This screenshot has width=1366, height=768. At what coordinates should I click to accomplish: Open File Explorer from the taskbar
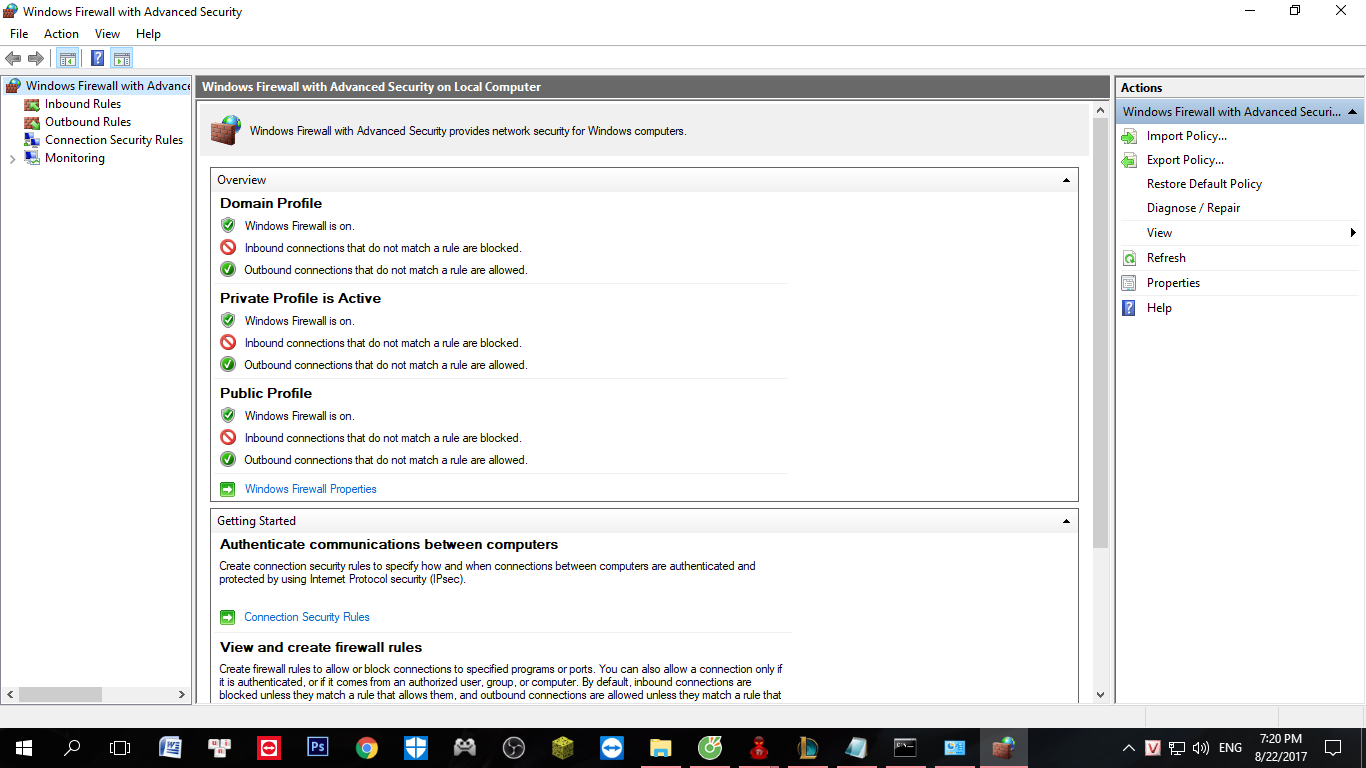(661, 747)
